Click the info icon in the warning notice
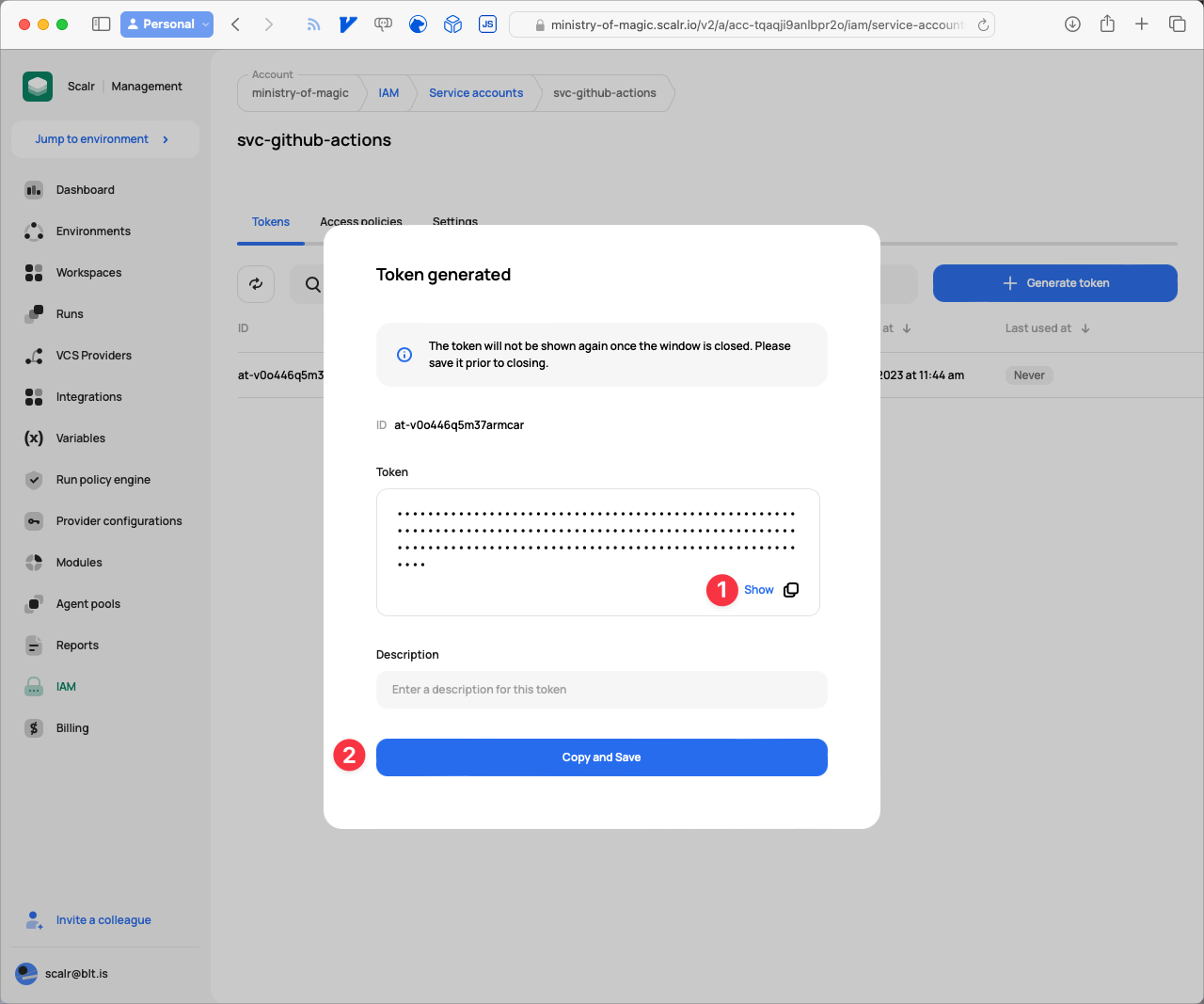Screen dimensions: 1204x1004 (404, 355)
